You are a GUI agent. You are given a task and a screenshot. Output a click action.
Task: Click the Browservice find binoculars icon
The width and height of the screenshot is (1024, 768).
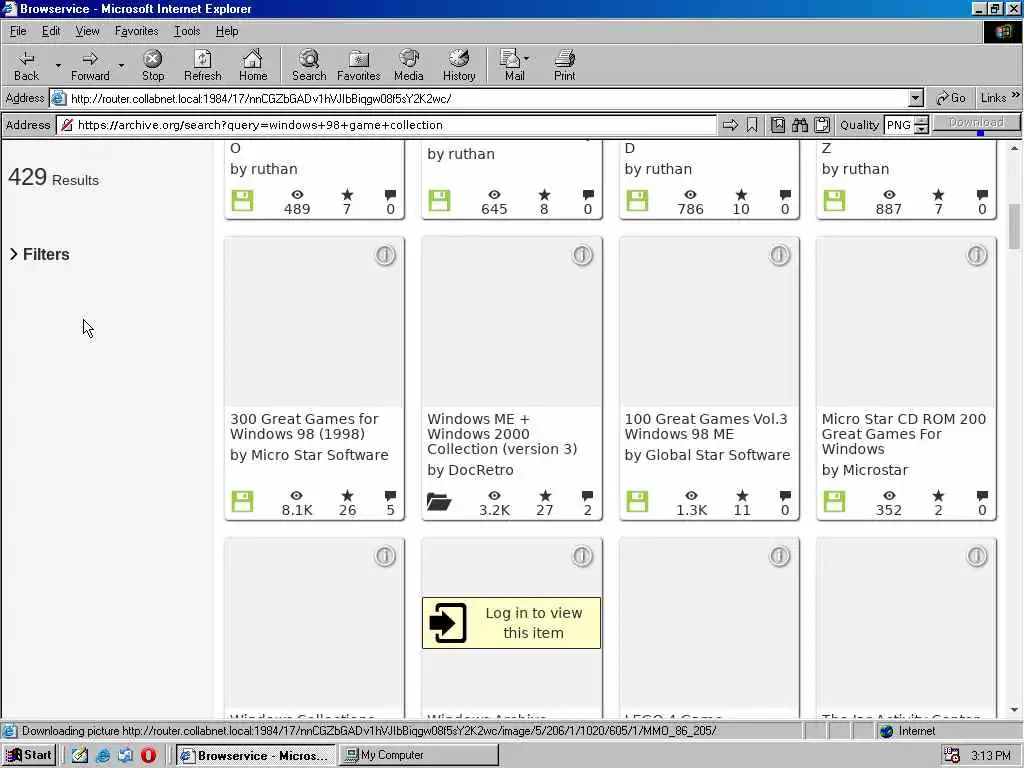[800, 125]
